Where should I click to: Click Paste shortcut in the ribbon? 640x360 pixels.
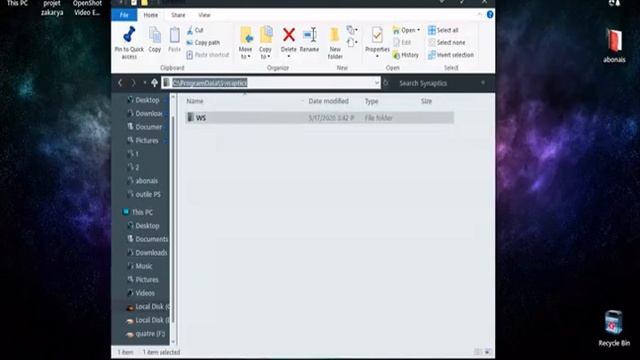[208, 55]
